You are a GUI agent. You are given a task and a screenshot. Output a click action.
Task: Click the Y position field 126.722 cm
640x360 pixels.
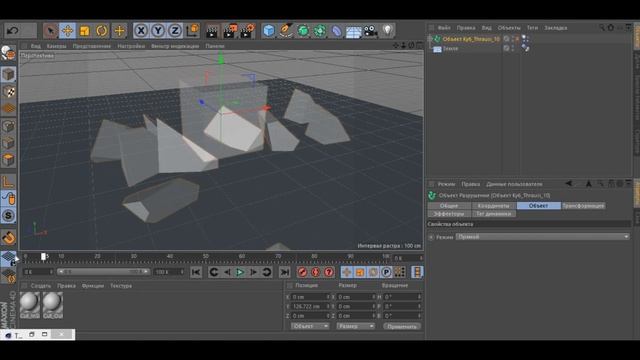coord(311,307)
